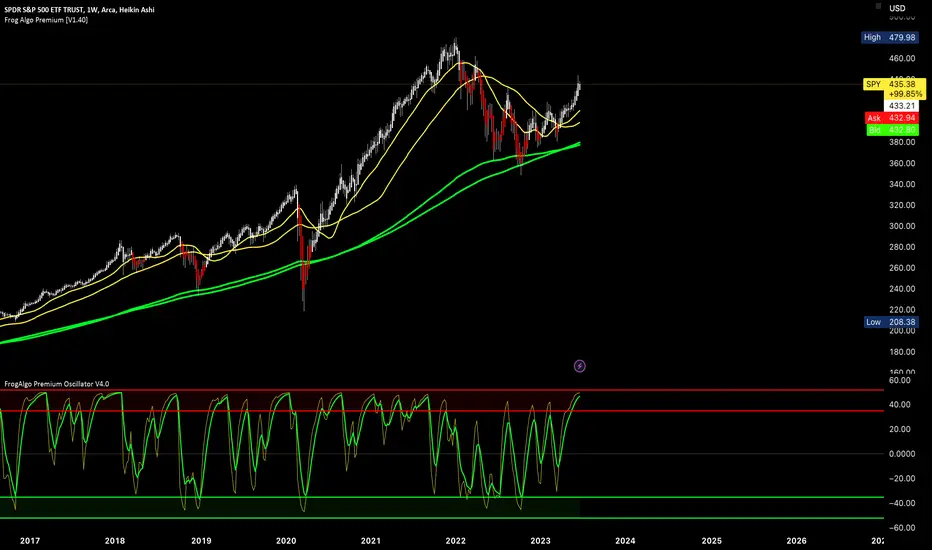This screenshot has height=550, width=932.
Task: Click the 240.00 price scale value
Action: point(902,288)
